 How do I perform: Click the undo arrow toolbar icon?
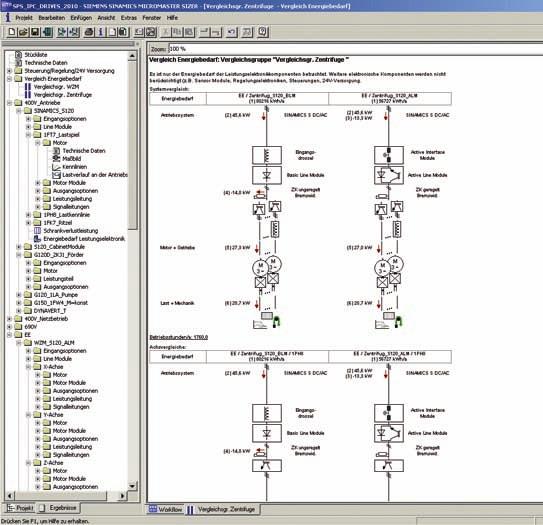(x=231, y=32)
